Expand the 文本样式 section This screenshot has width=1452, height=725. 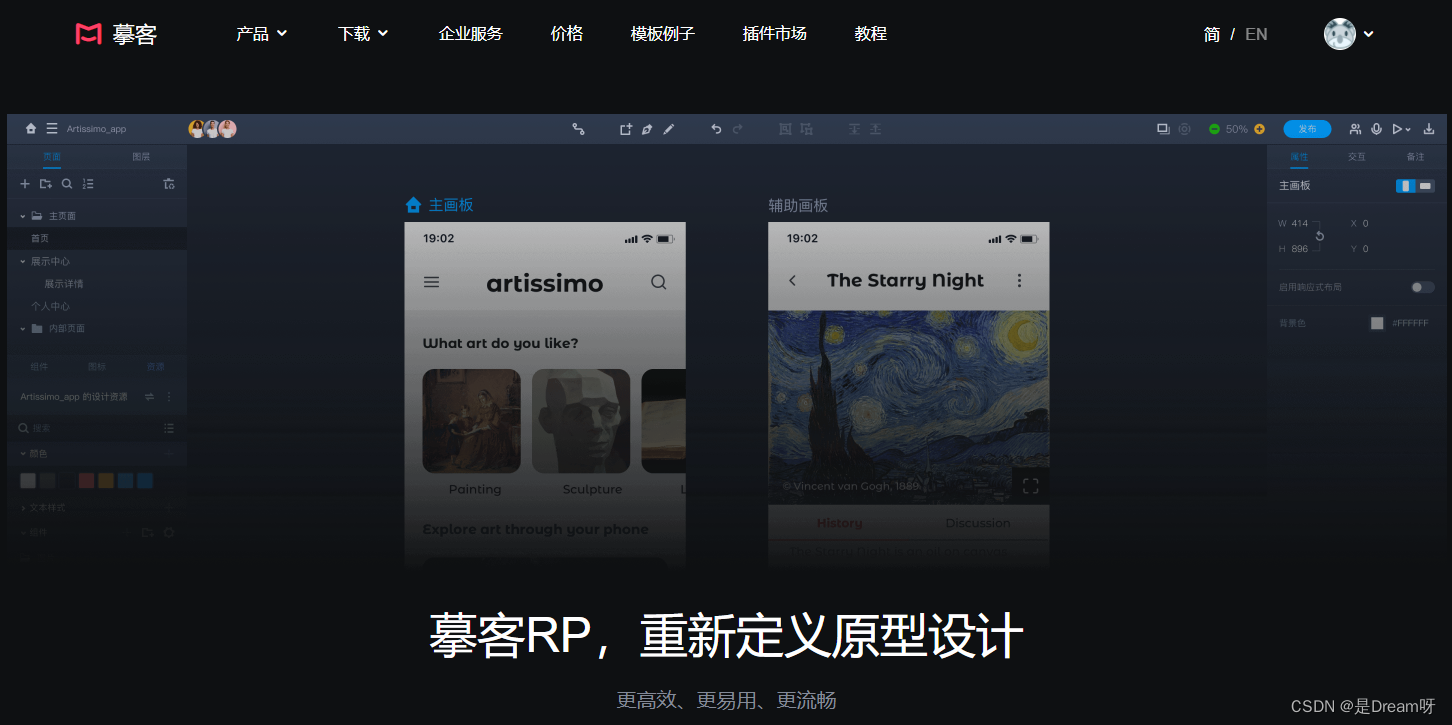point(23,508)
